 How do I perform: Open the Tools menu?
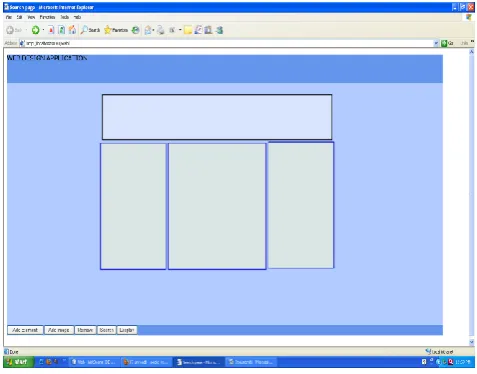point(65,17)
